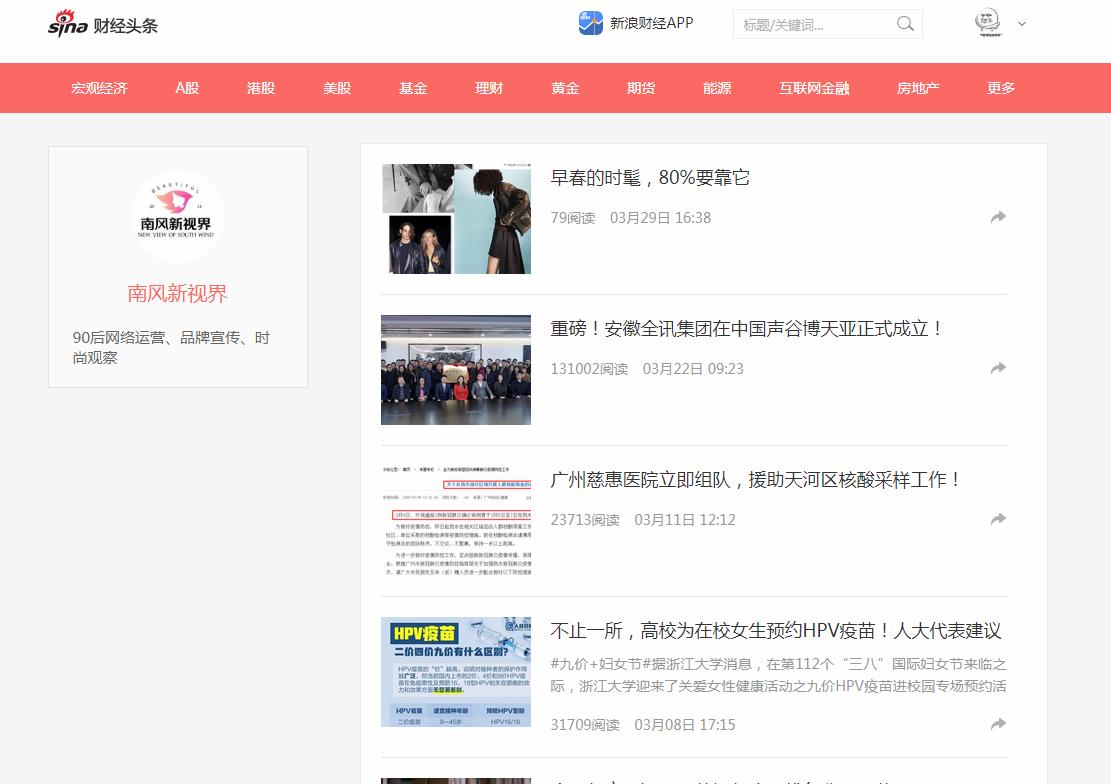Viewport: 1111px width, 784px height.
Task: Share the 广州慈惠医院 article
Action: (x=998, y=519)
